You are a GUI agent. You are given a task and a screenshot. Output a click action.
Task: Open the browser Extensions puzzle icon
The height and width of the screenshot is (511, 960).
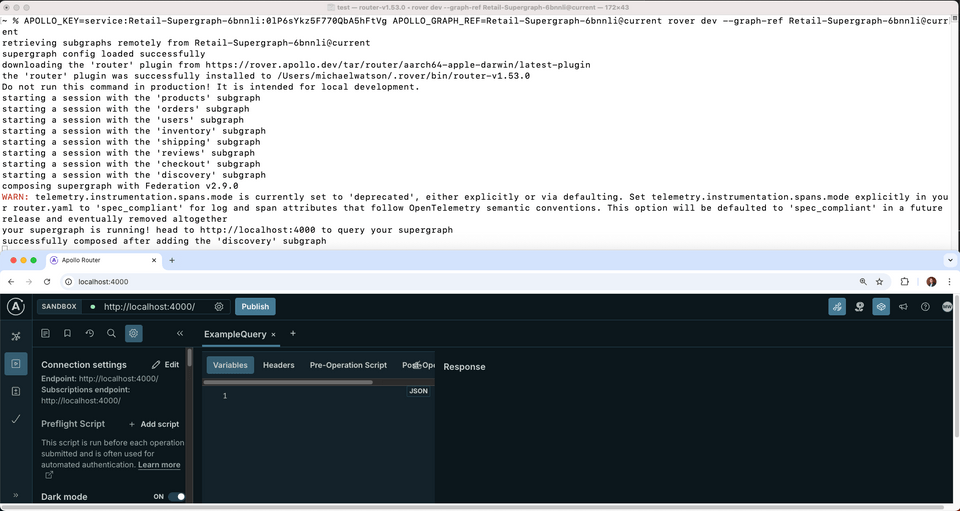905,282
